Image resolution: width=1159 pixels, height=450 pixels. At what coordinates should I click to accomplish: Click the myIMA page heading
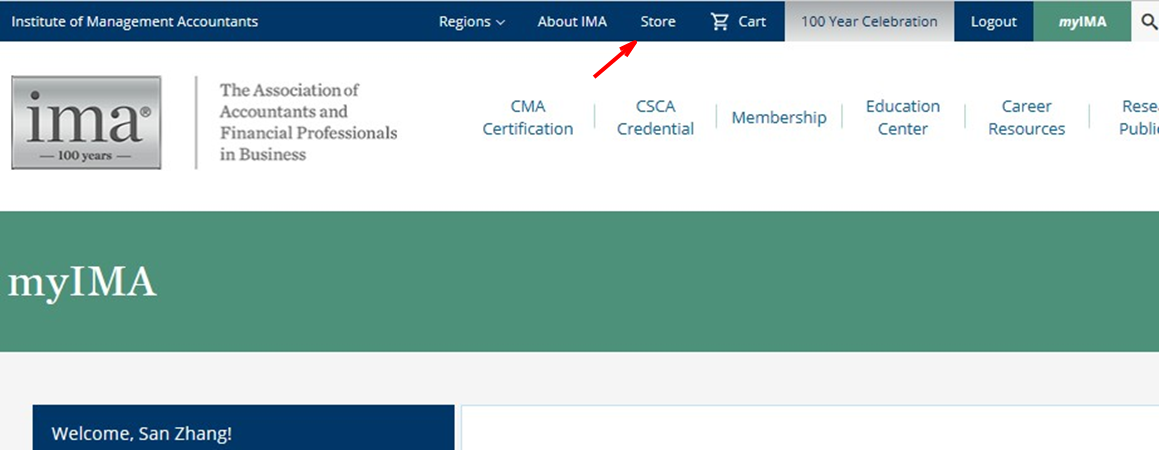(x=82, y=283)
